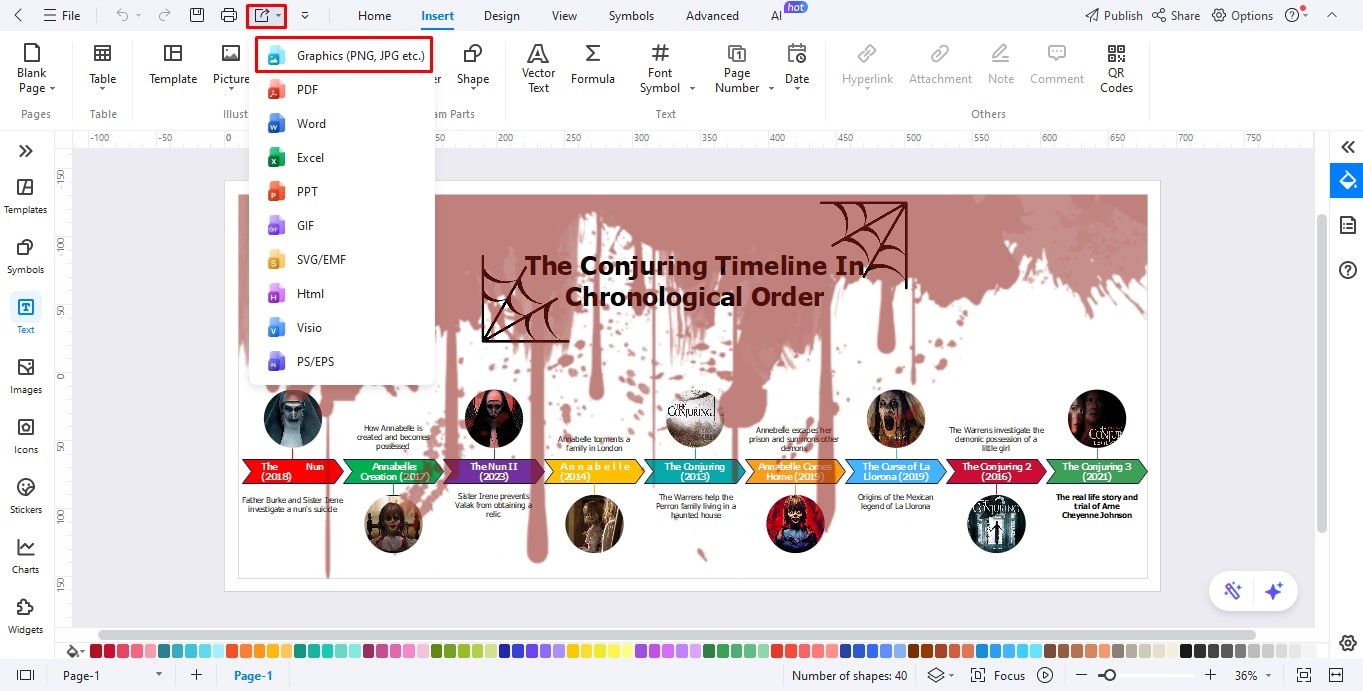Insert a Shape

[x=473, y=65]
